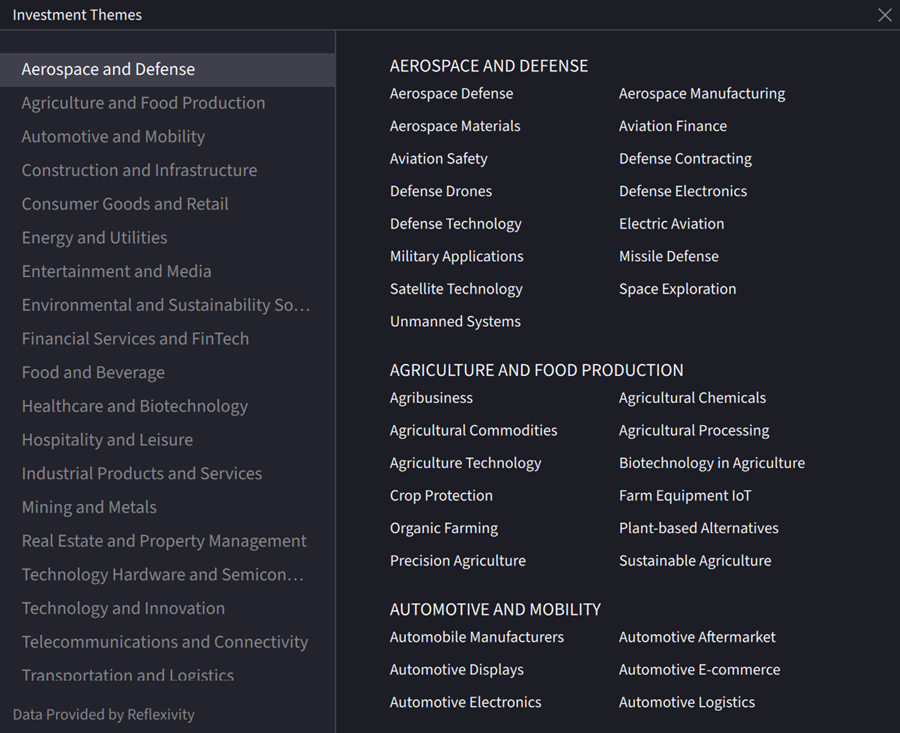This screenshot has width=900, height=733.
Task: Select the Satellite Technology theme
Action: [456, 289]
